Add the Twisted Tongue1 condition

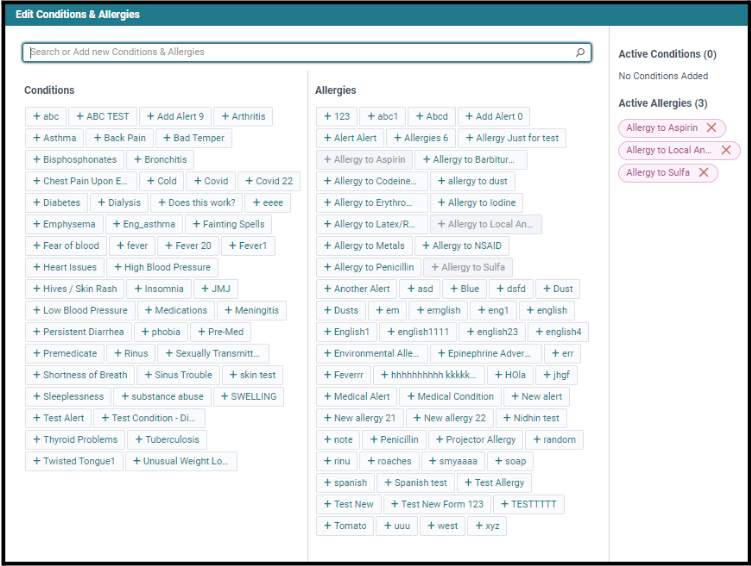point(74,461)
